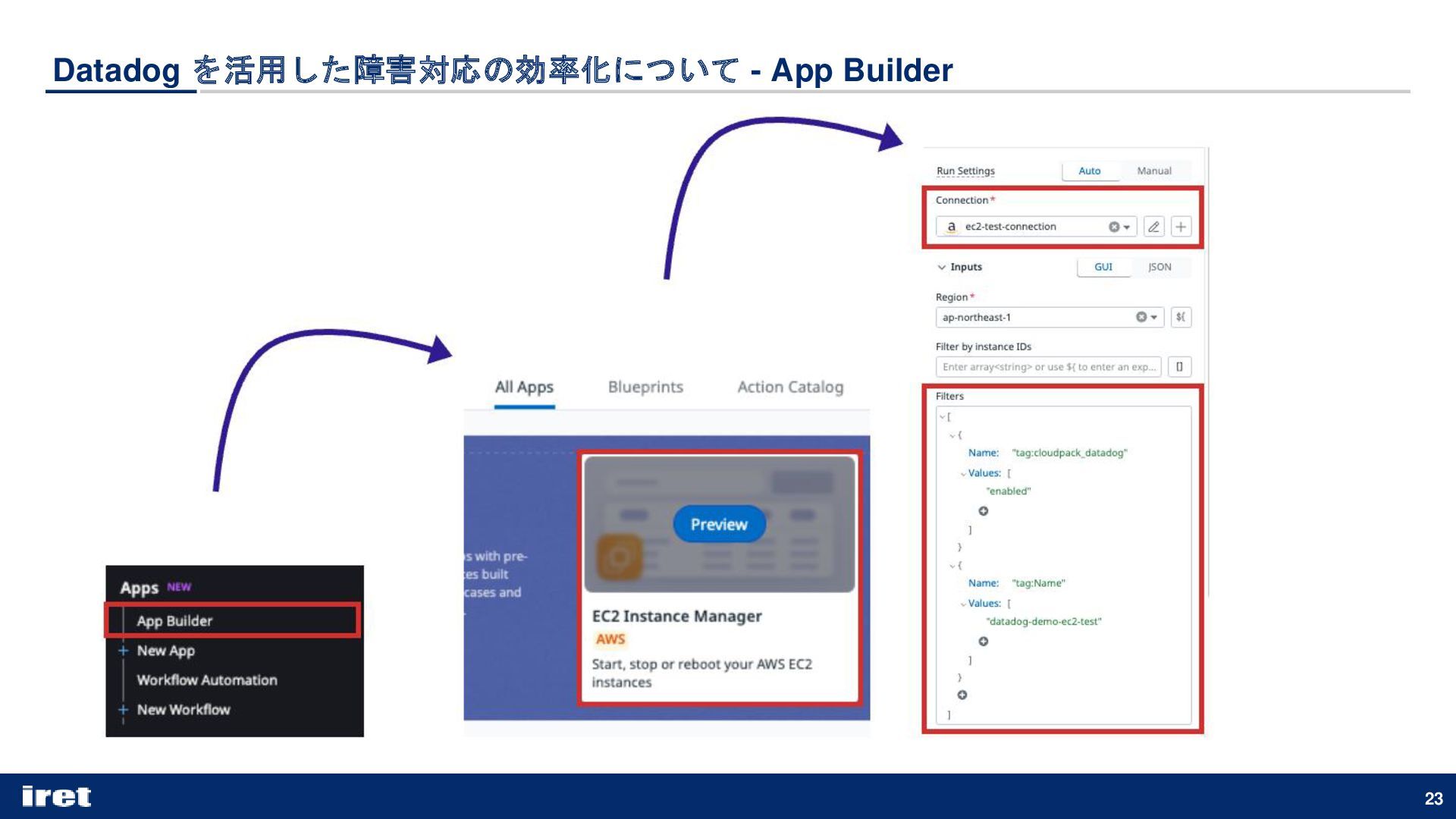Screen dimensions: 1456x819
Task: Click the "tag:Name" filter name value
Action: 1038,584
